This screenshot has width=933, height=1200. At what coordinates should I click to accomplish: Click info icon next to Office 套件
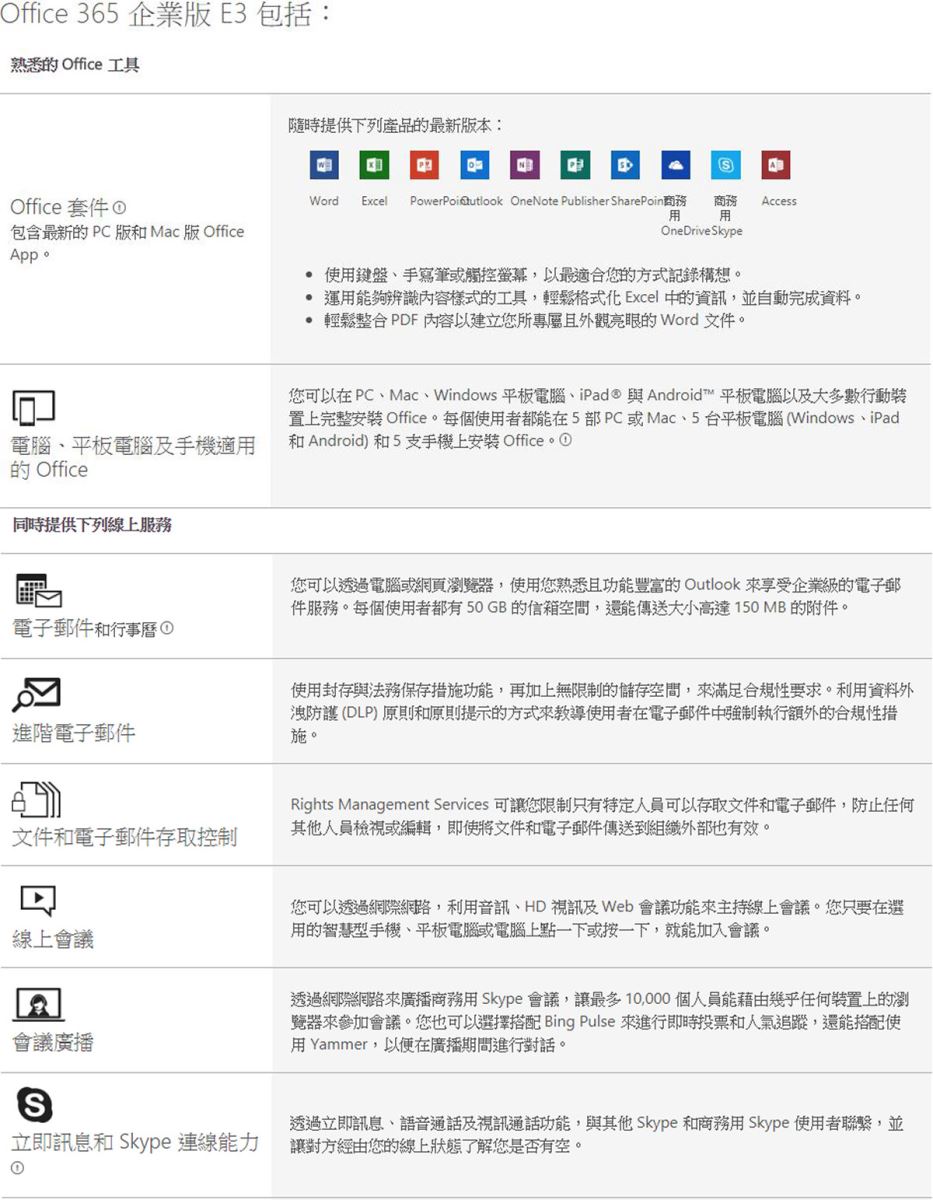click(x=119, y=208)
